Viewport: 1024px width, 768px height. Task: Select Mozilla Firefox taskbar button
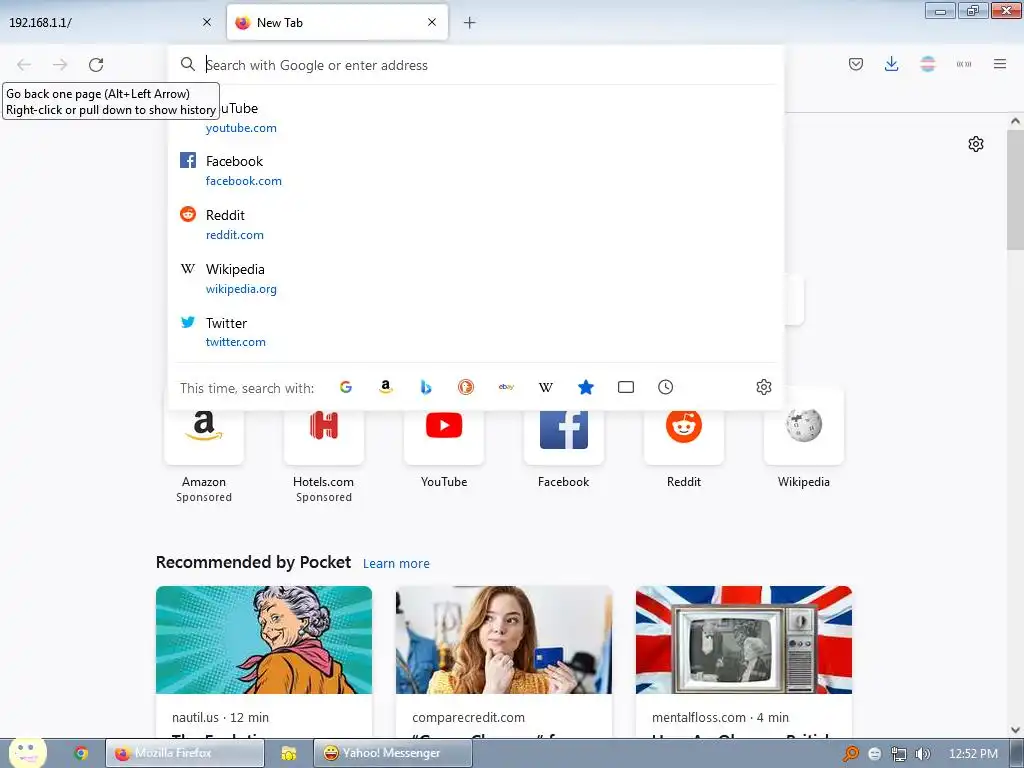(185, 753)
